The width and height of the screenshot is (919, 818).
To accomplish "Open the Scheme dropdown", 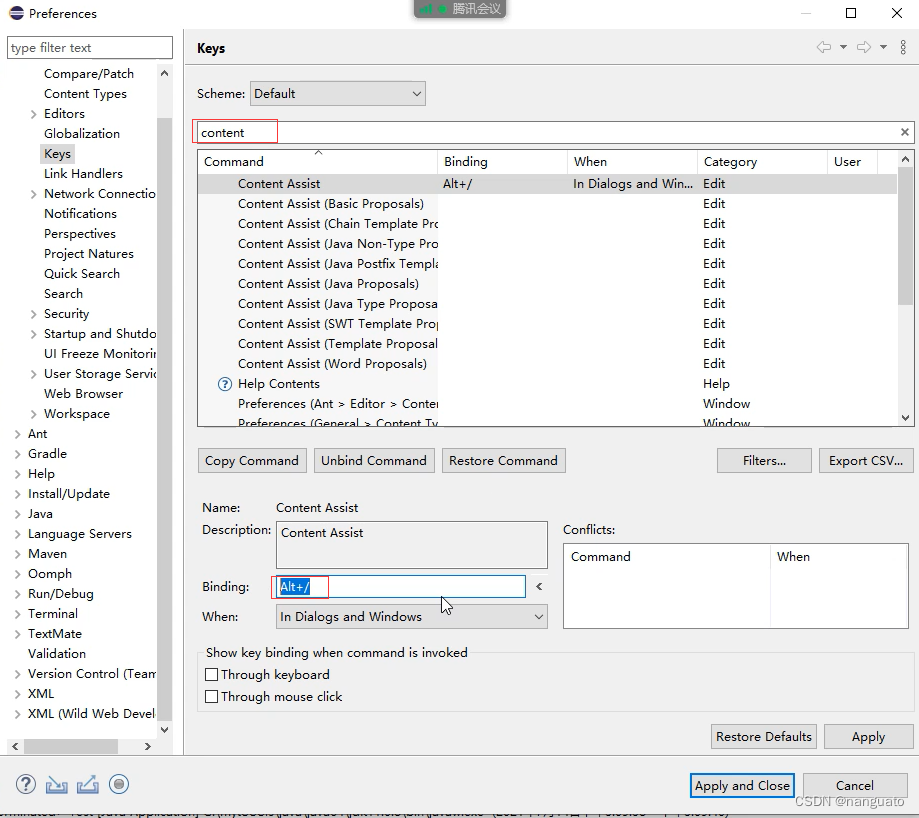I will [x=338, y=94].
